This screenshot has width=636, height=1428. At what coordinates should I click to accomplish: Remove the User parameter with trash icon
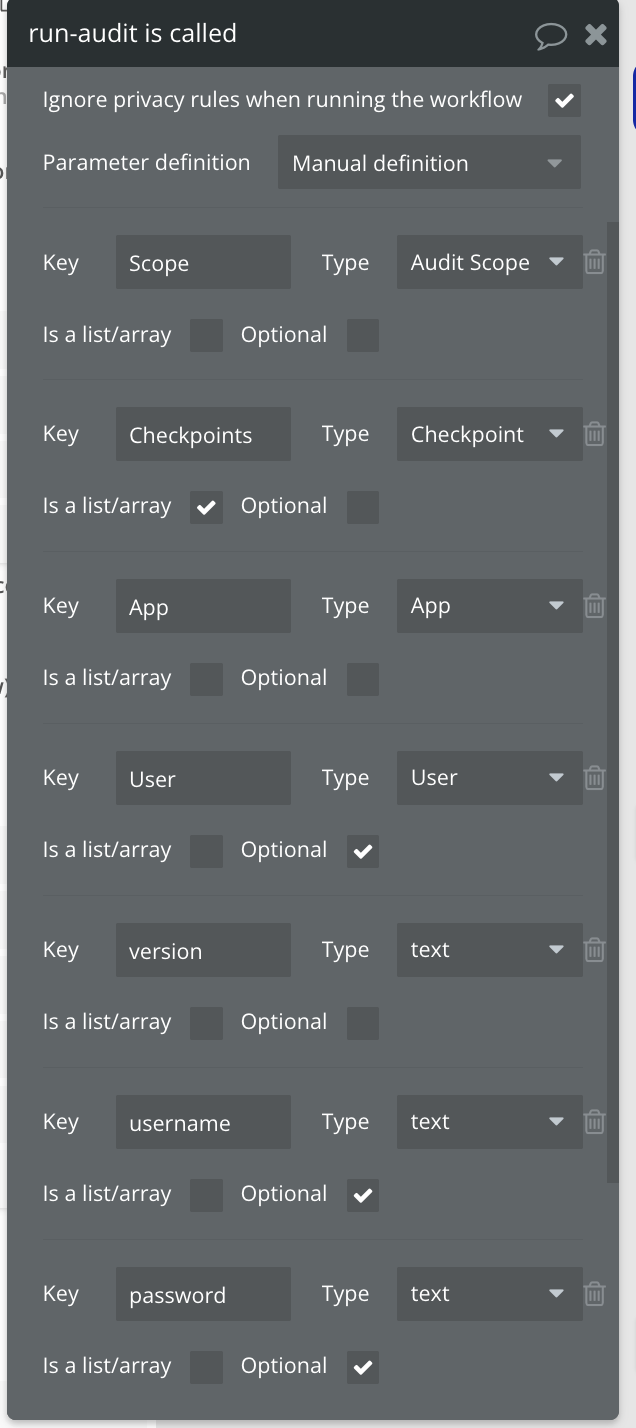pyautogui.click(x=594, y=778)
